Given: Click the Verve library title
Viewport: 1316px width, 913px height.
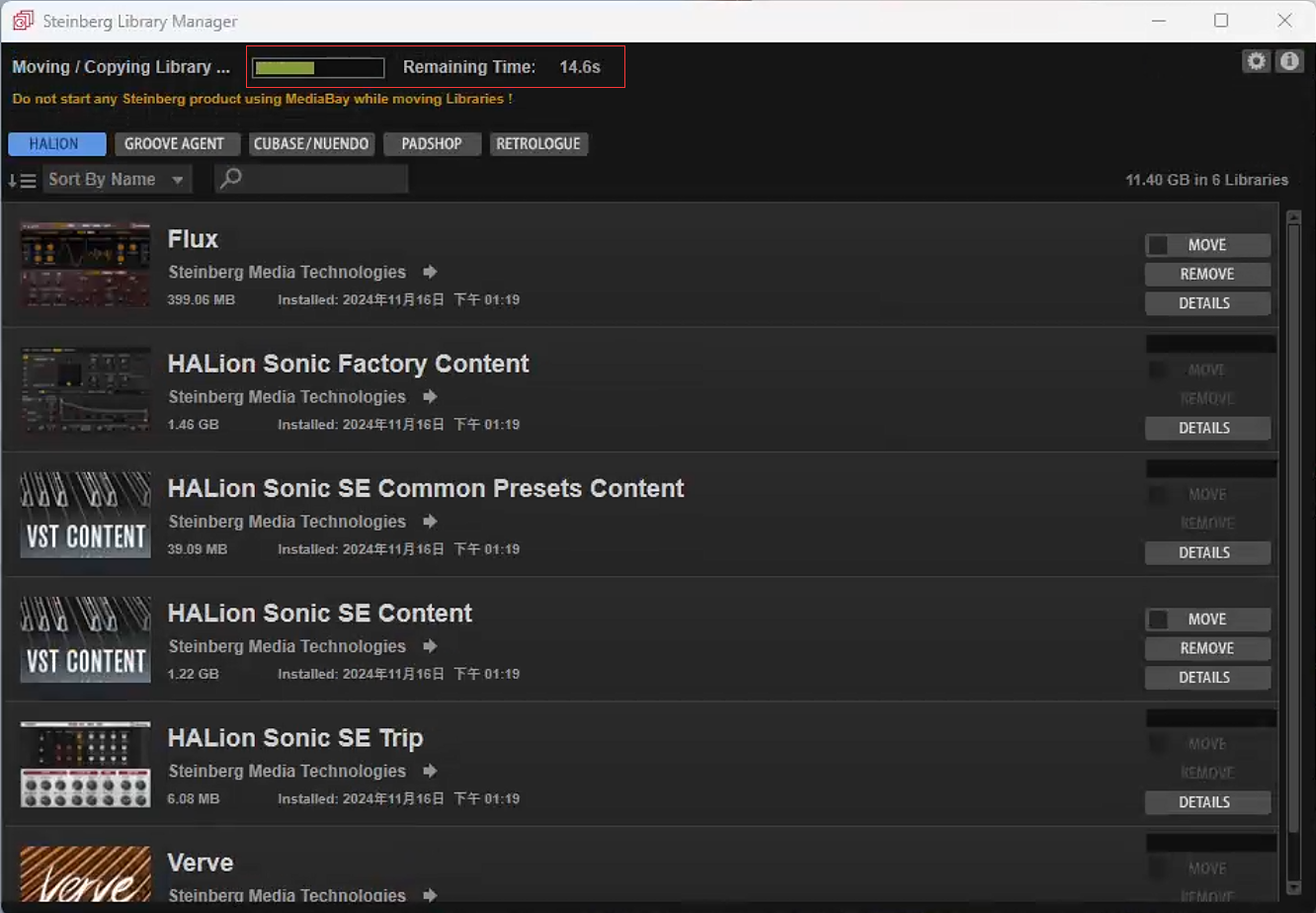Looking at the screenshot, I should (x=201, y=863).
